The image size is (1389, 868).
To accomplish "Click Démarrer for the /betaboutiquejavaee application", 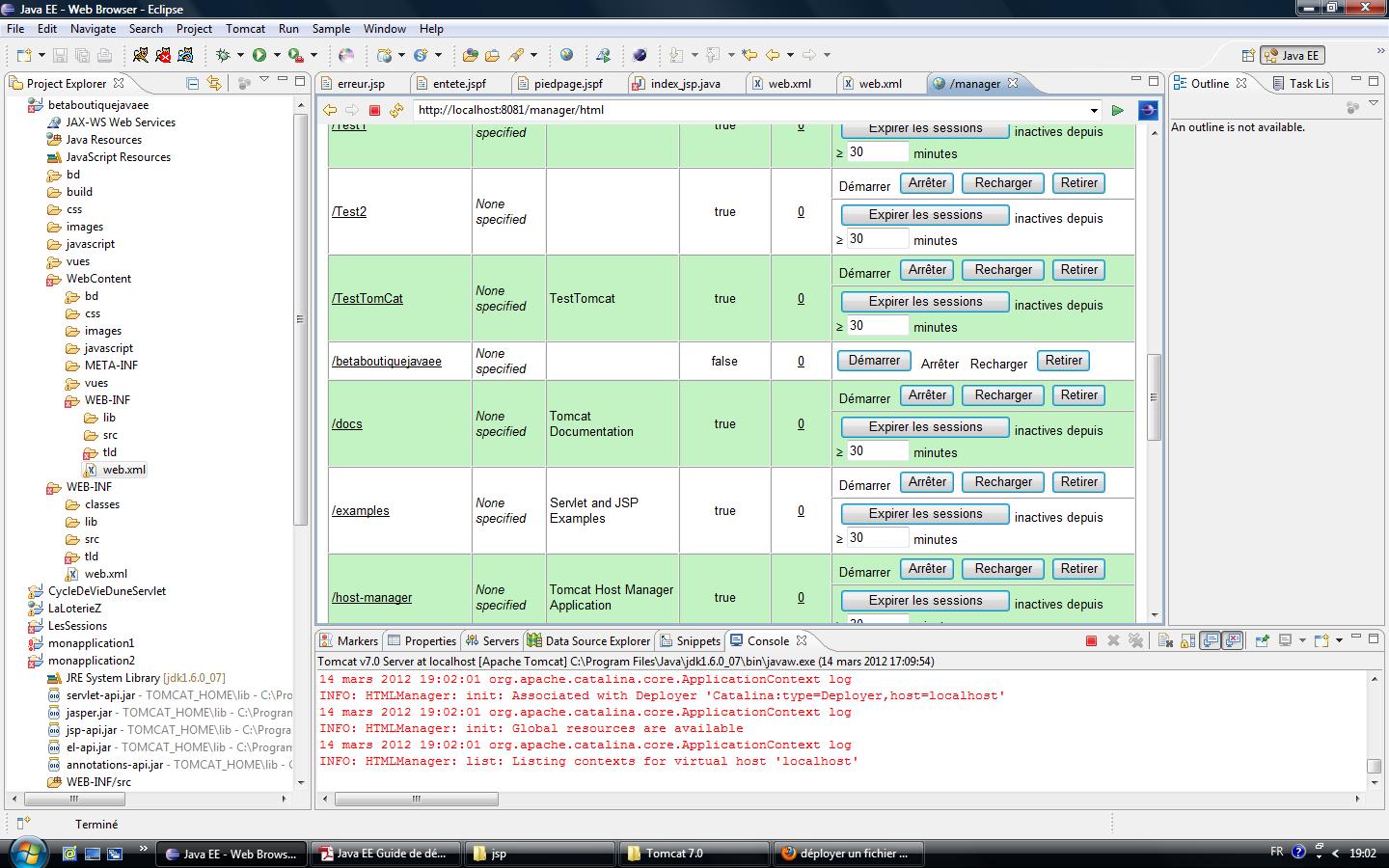I will pos(873,360).
